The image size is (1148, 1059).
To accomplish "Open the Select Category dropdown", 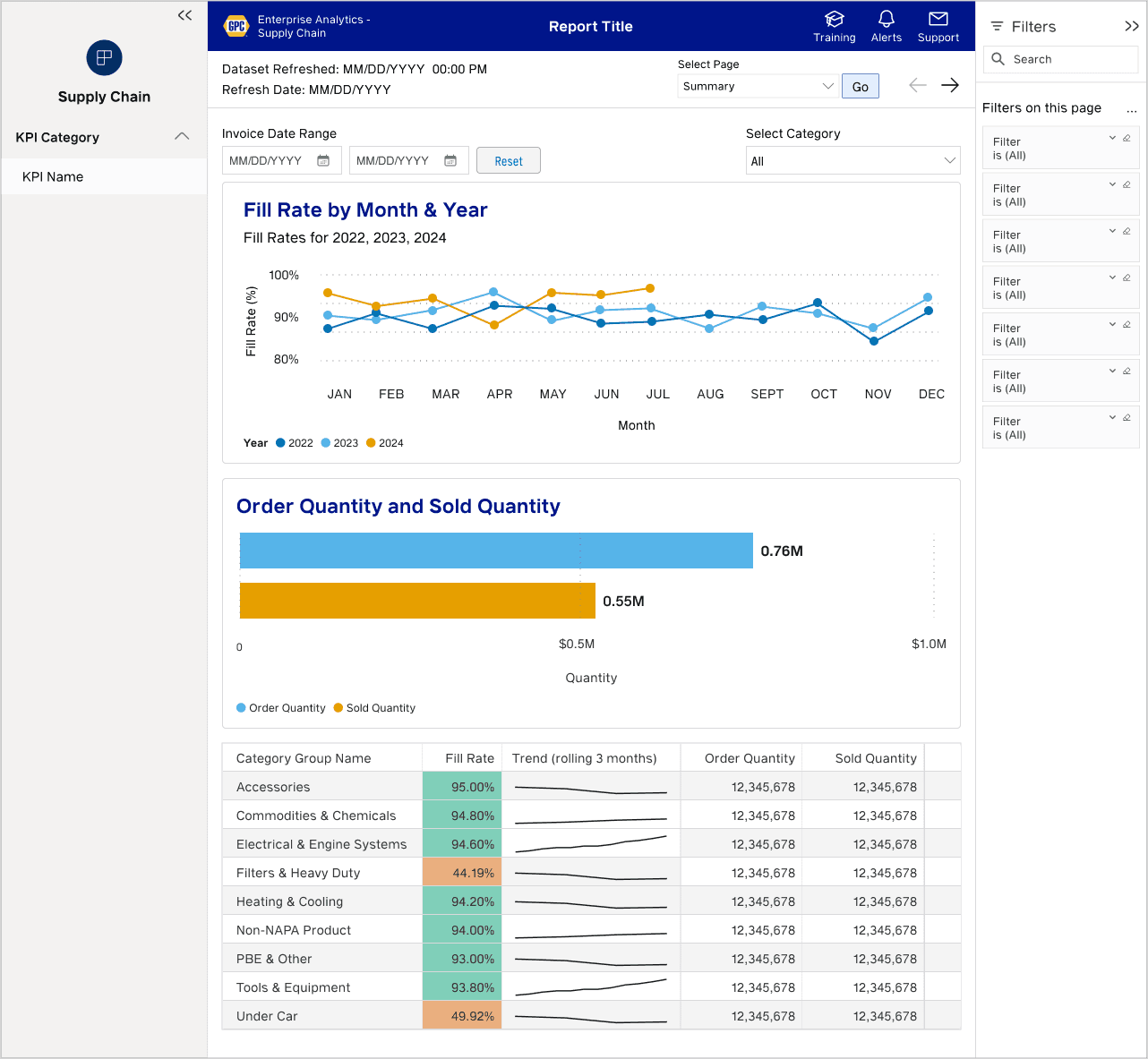I will (852, 161).
